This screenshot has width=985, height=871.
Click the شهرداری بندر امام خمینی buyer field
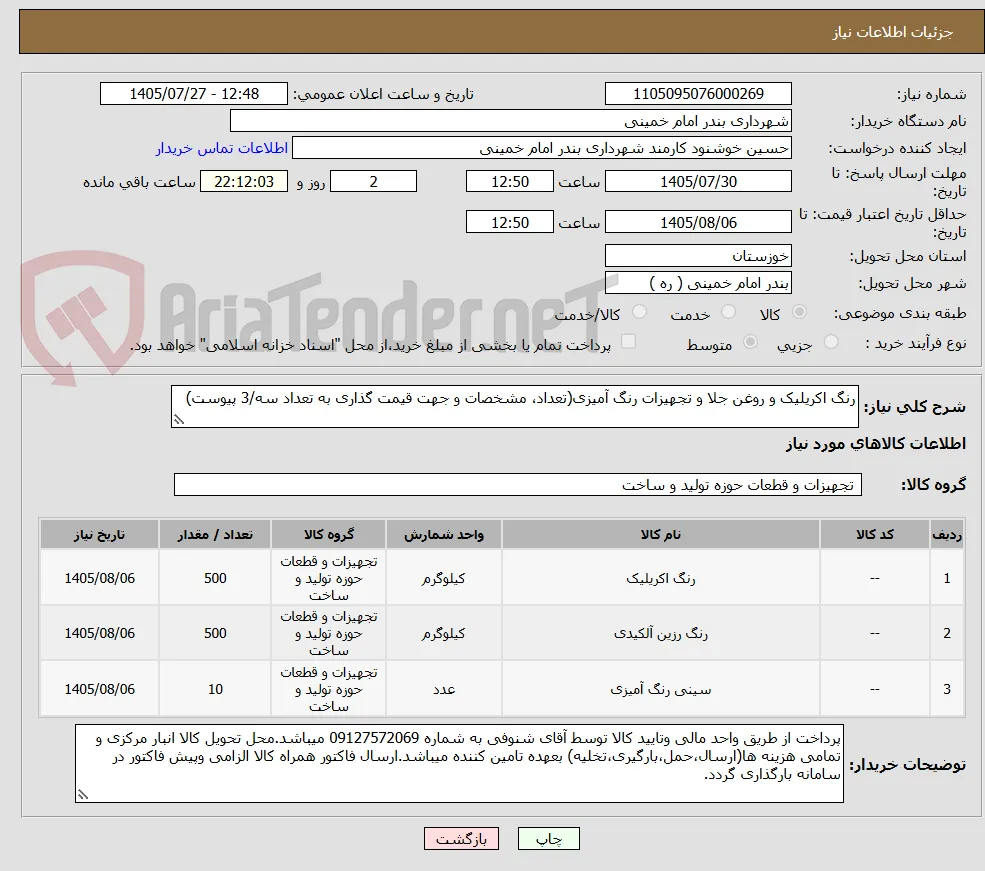[x=510, y=121]
